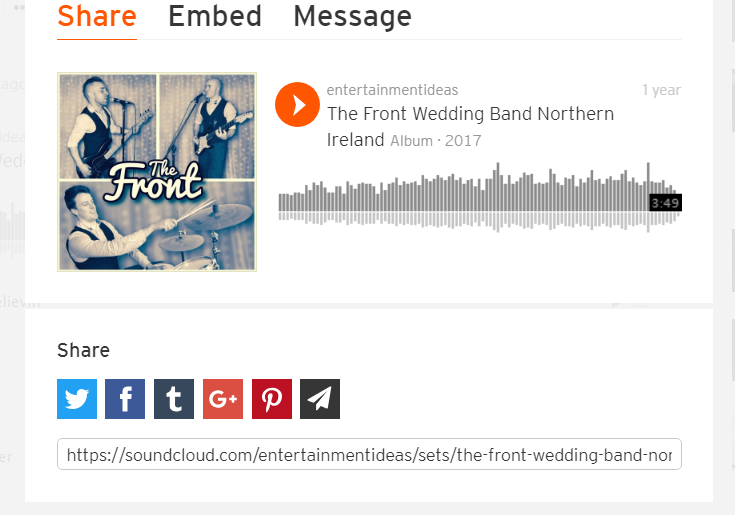This screenshot has height=515, width=735.
Task: Jump to the waveform's tallest peak near end
Action: tap(648, 197)
